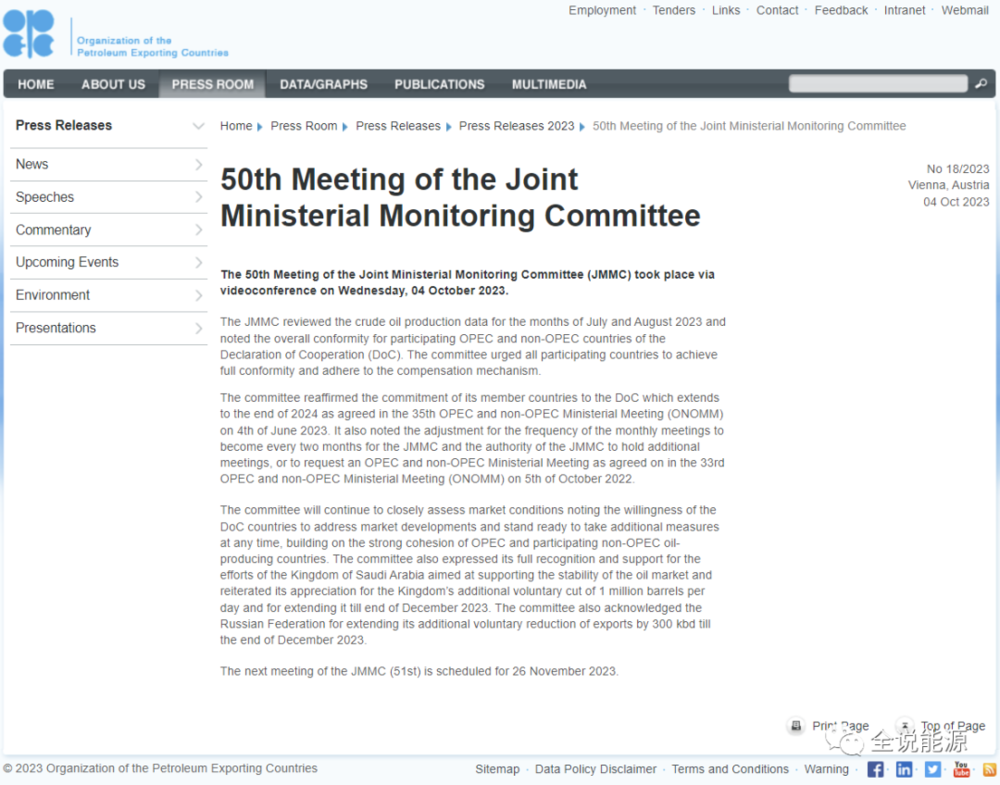Click the search magnifier icon
Image resolution: width=1000 pixels, height=785 pixels.
(981, 84)
